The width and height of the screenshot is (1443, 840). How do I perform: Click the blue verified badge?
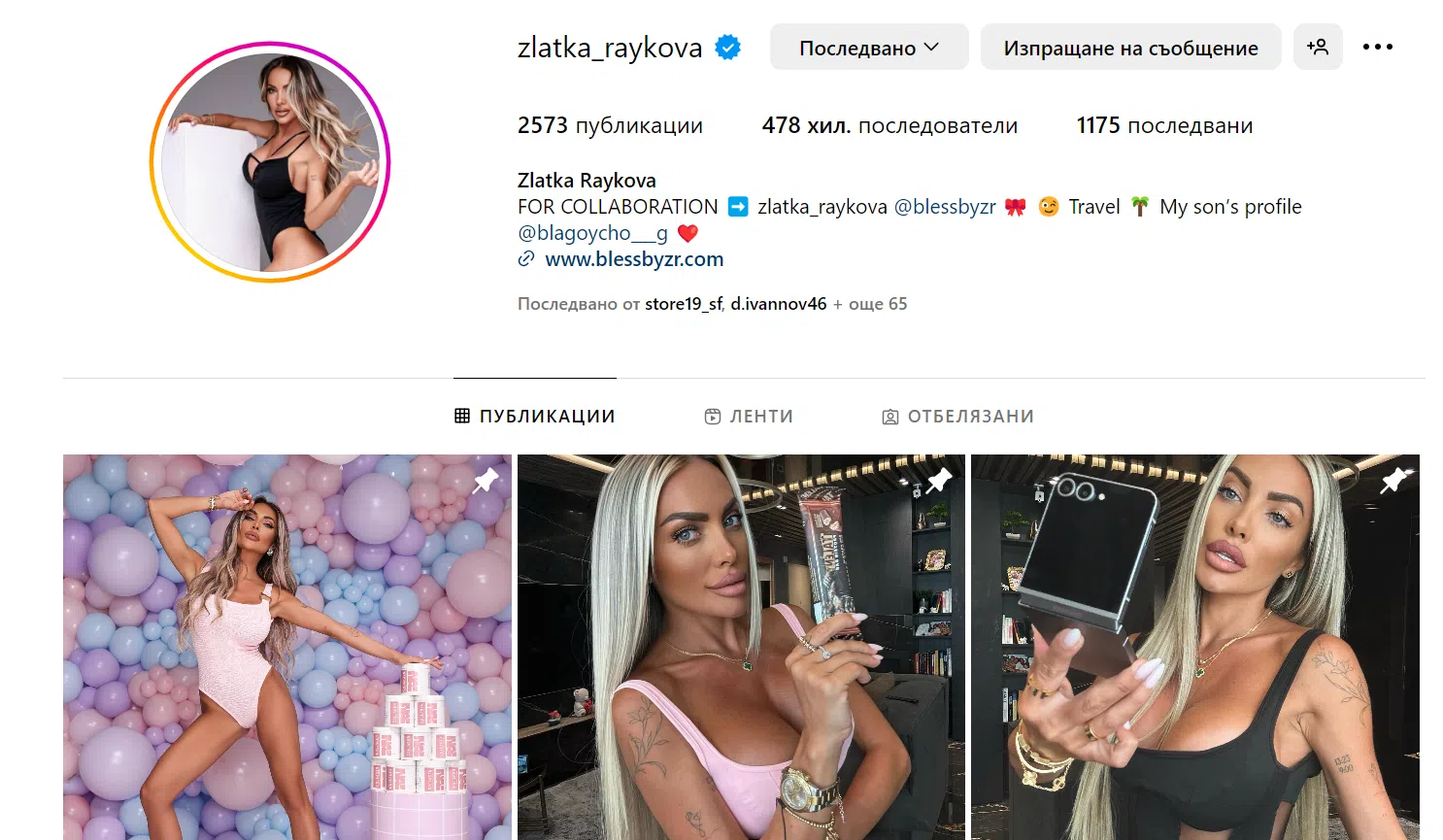pyautogui.click(x=728, y=47)
